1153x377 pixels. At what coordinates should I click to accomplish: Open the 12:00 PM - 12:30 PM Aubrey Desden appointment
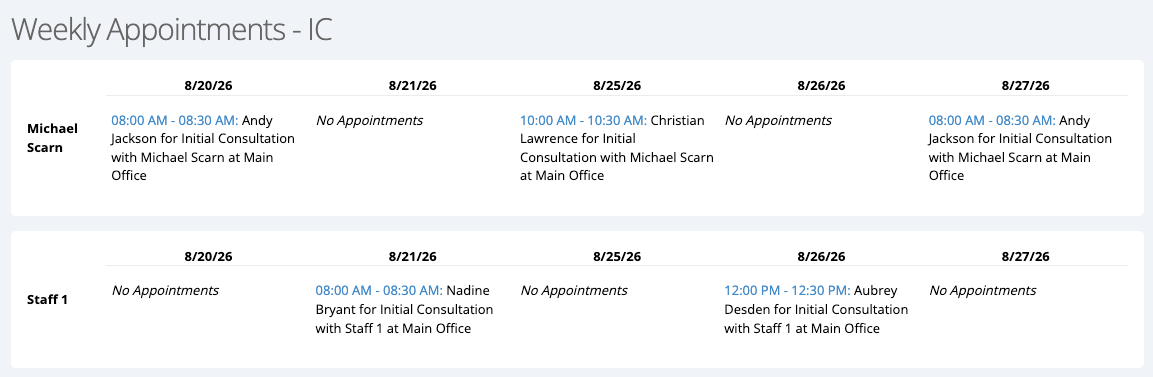pyautogui.click(x=788, y=290)
